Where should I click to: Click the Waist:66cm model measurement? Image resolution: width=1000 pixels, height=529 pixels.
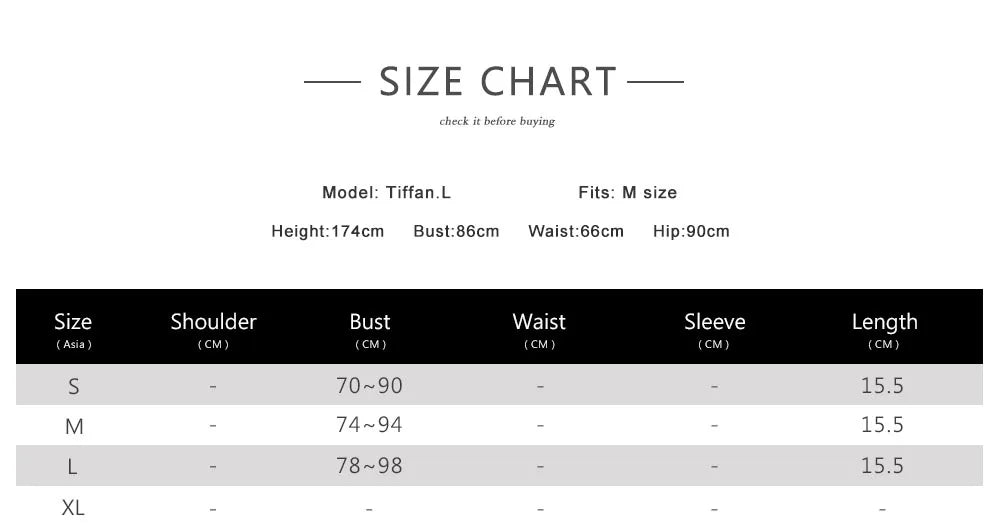[x=575, y=231]
